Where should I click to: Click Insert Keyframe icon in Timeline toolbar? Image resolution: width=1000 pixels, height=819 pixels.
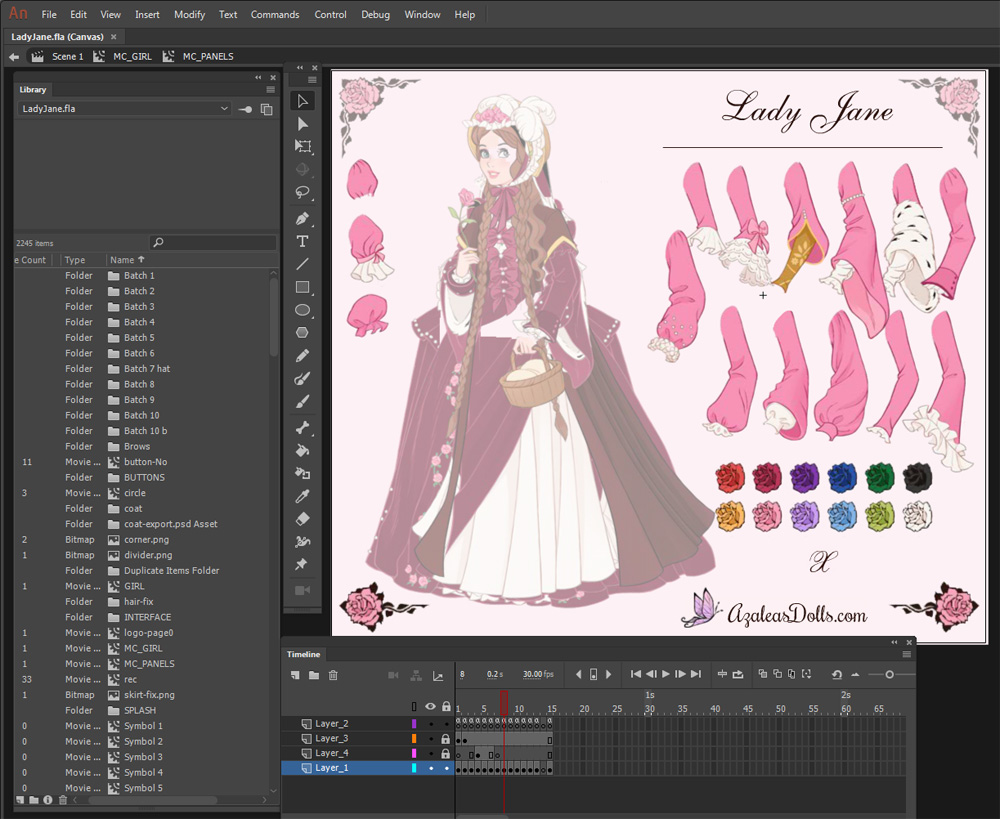(593, 674)
